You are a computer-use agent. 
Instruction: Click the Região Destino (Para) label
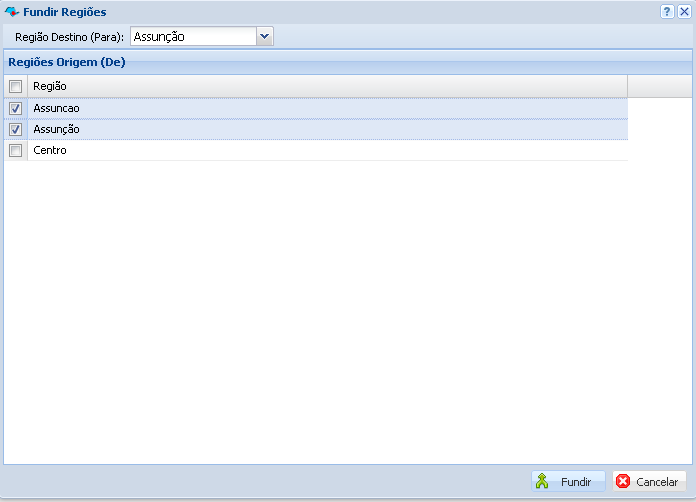(69, 37)
